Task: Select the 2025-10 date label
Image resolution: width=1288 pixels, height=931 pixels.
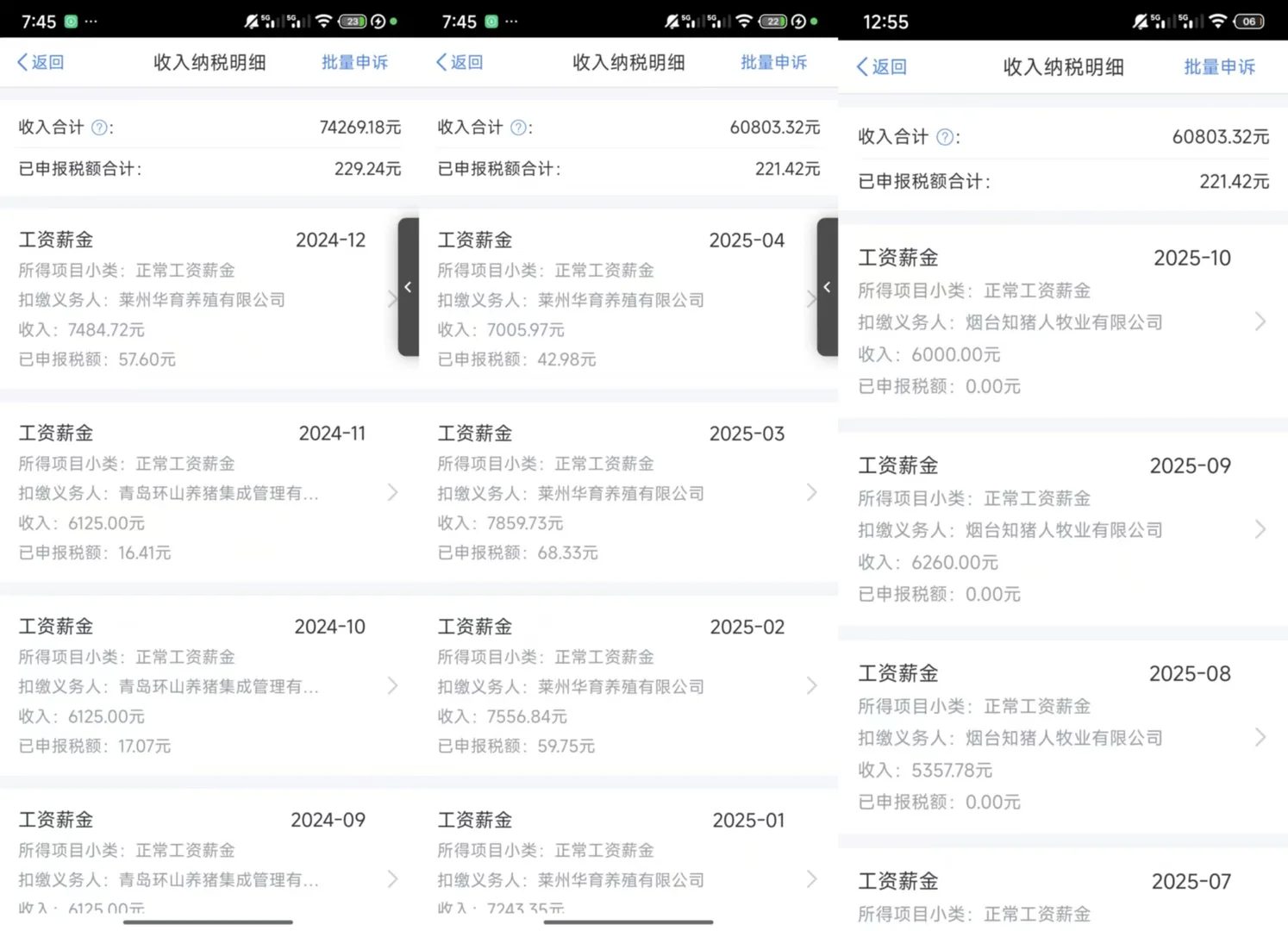Action: click(x=1192, y=258)
